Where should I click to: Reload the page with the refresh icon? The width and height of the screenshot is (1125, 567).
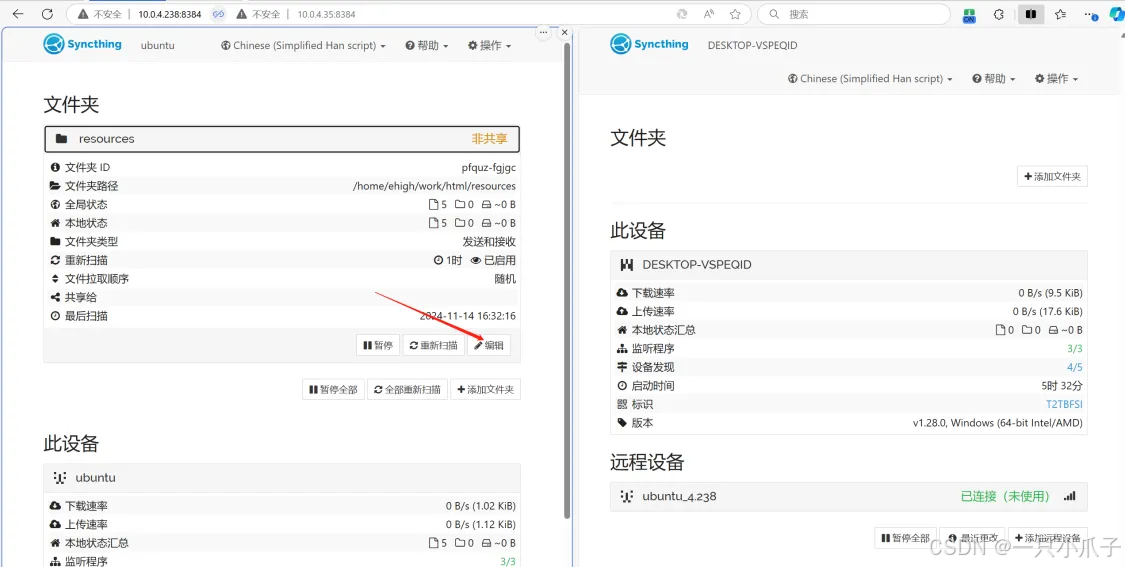pyautogui.click(x=47, y=14)
